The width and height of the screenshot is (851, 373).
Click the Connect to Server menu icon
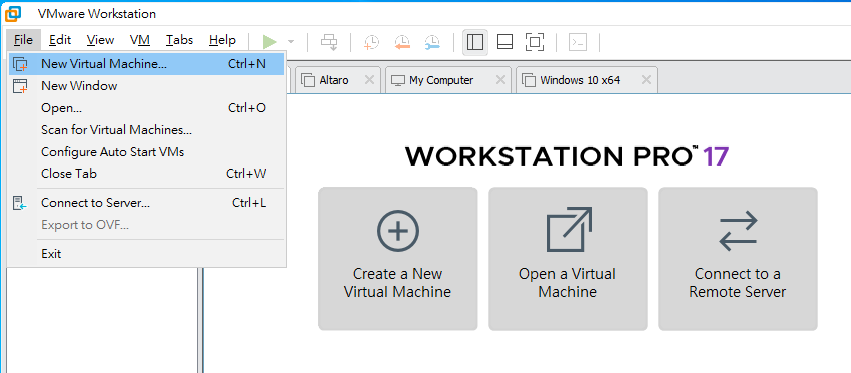[x=20, y=203]
